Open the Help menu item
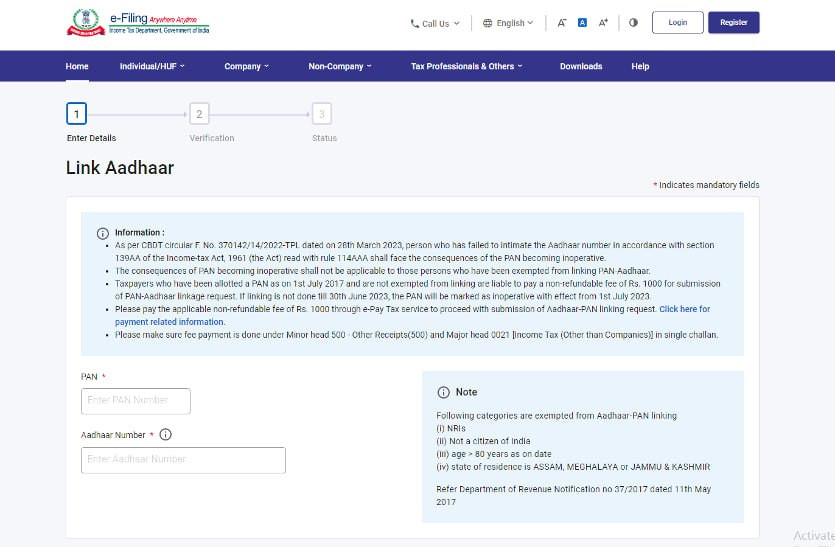835x547 pixels. pos(640,66)
